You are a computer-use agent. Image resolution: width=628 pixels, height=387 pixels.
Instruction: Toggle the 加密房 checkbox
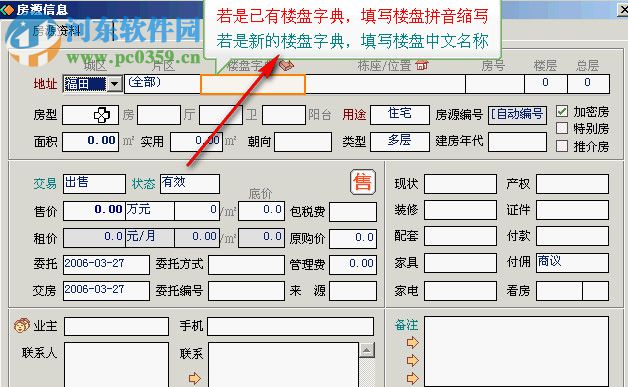[x=562, y=111]
